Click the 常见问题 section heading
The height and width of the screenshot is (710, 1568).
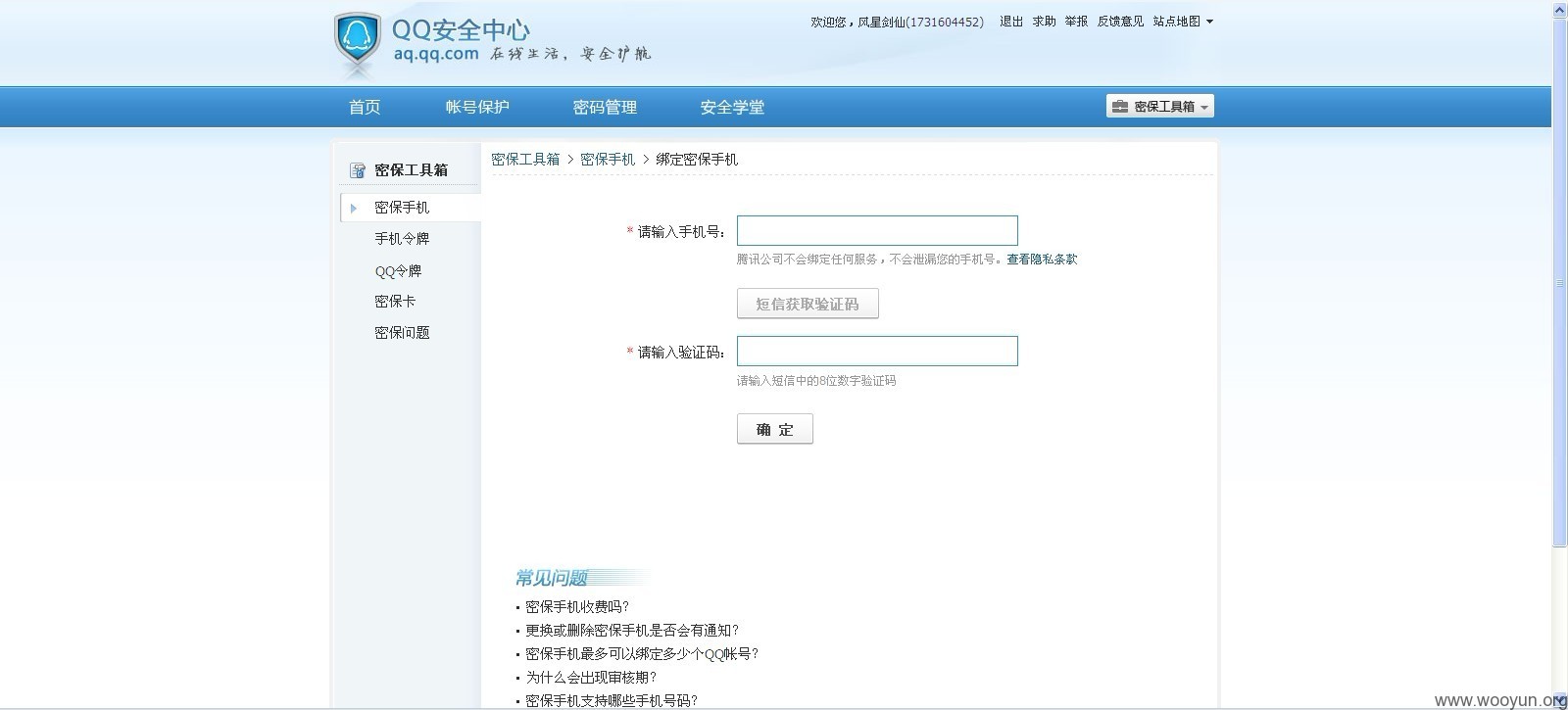(552, 578)
